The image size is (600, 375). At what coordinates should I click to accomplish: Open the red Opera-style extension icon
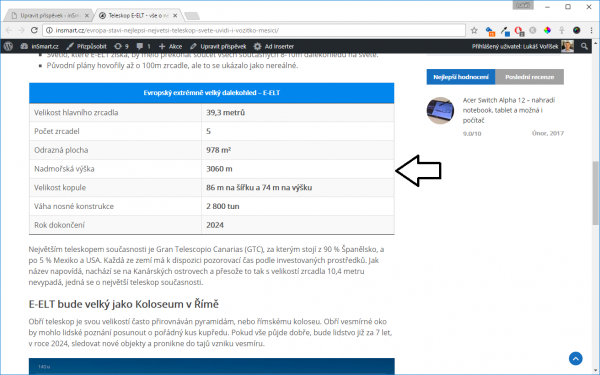coord(519,31)
